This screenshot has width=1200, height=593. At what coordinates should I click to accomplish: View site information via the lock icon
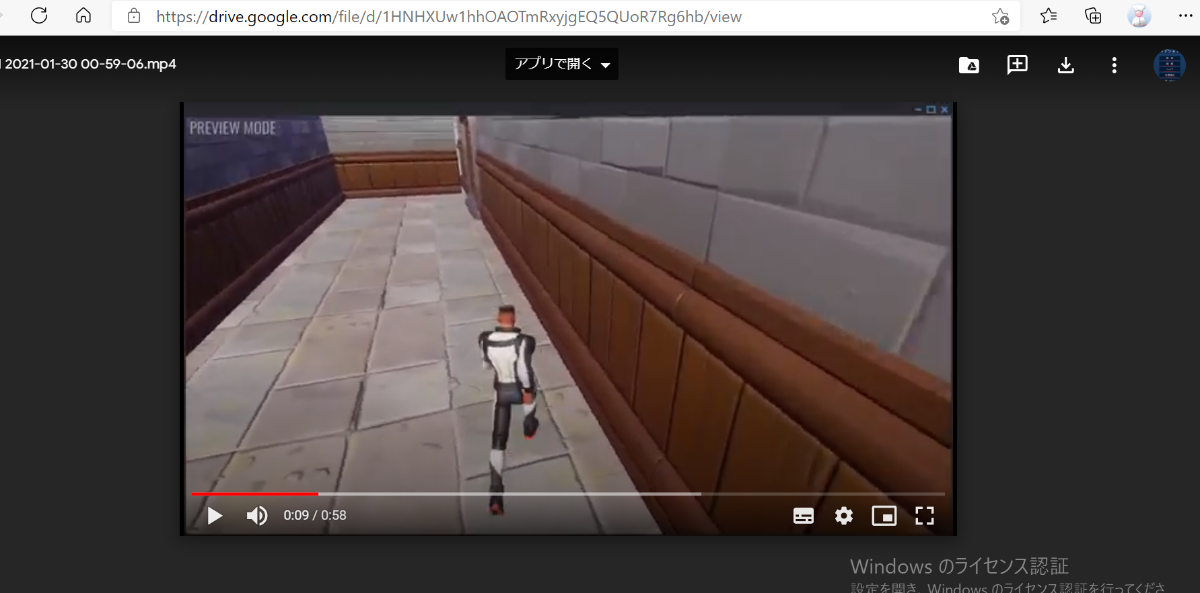click(133, 17)
